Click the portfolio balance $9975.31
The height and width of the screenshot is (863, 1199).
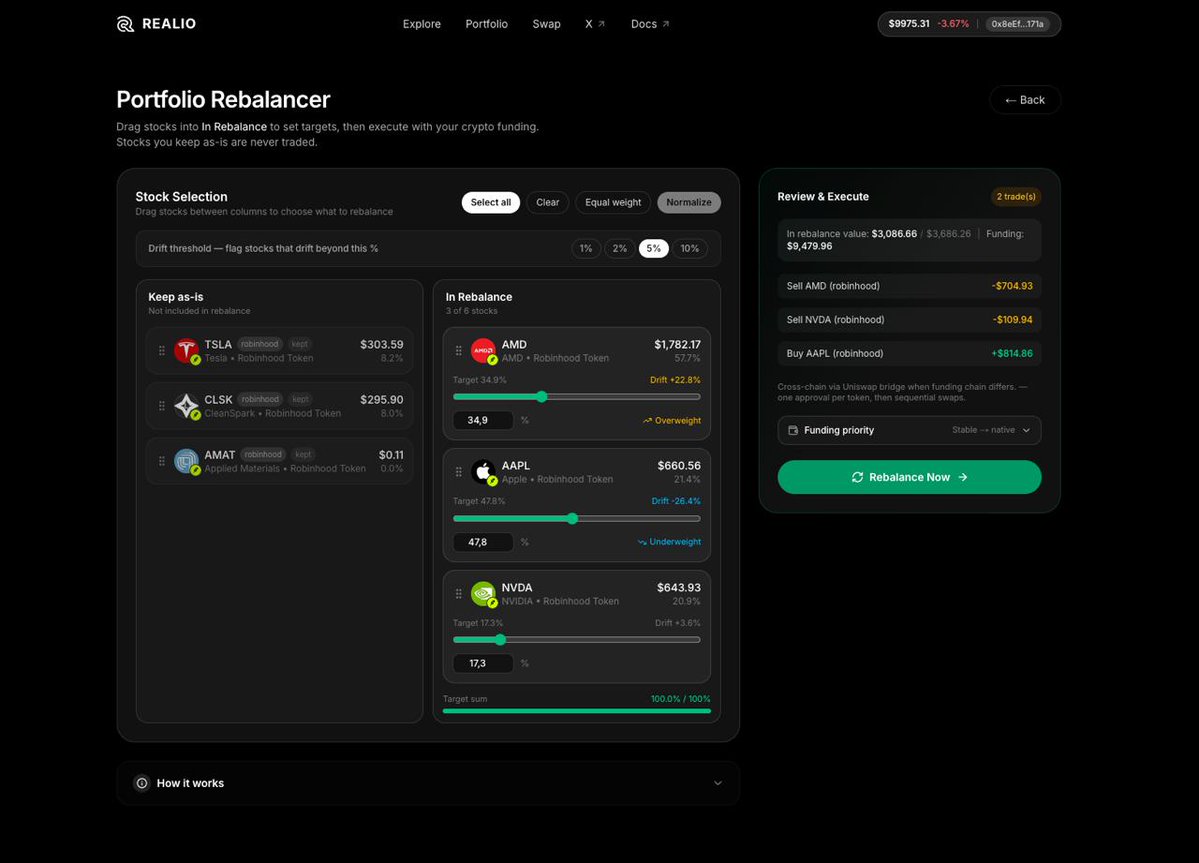click(909, 24)
